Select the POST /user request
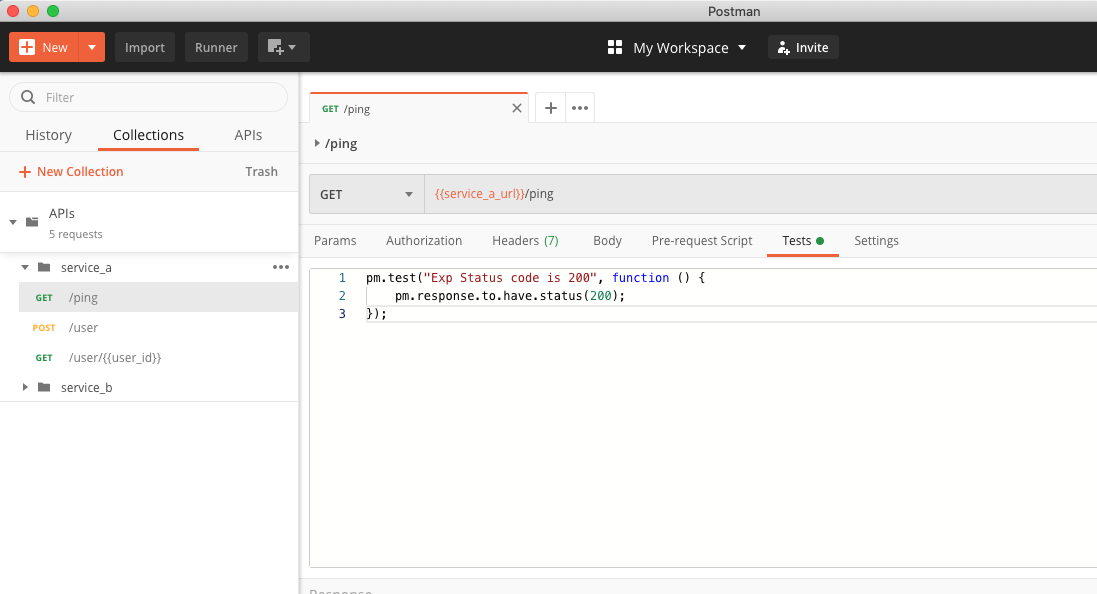The width and height of the screenshot is (1097, 594). (83, 327)
